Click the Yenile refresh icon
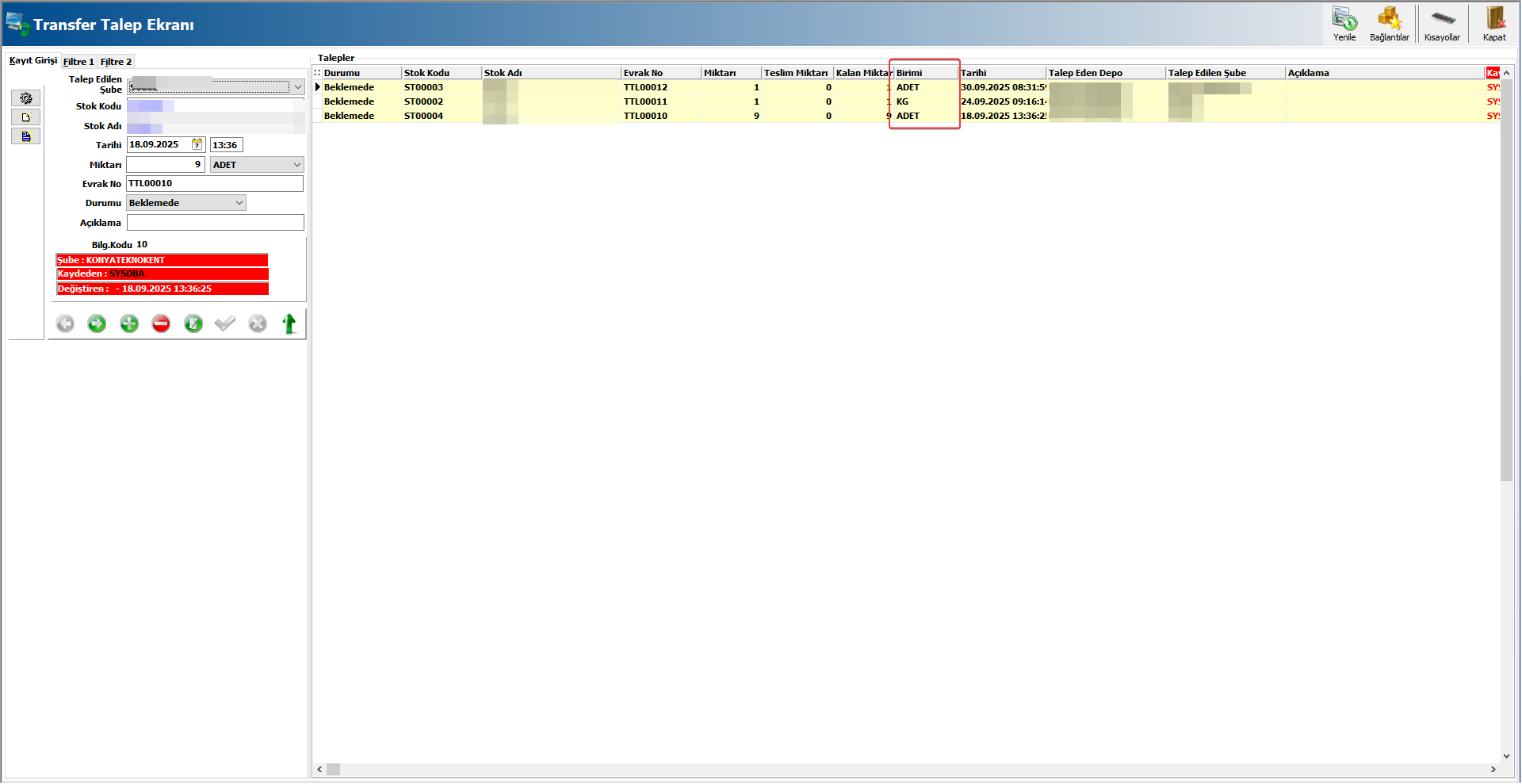The height and width of the screenshot is (784, 1522). (x=1344, y=24)
